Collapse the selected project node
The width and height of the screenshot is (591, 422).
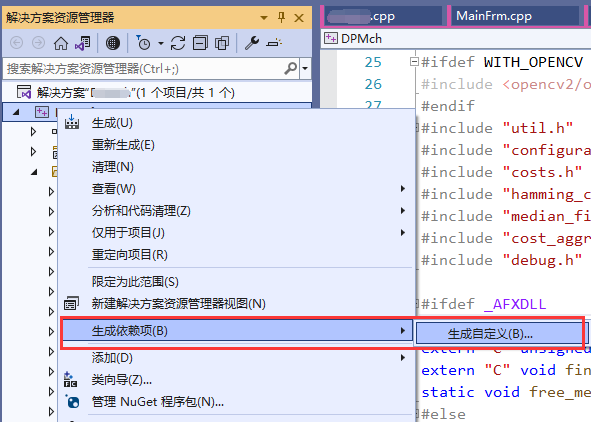(16, 112)
